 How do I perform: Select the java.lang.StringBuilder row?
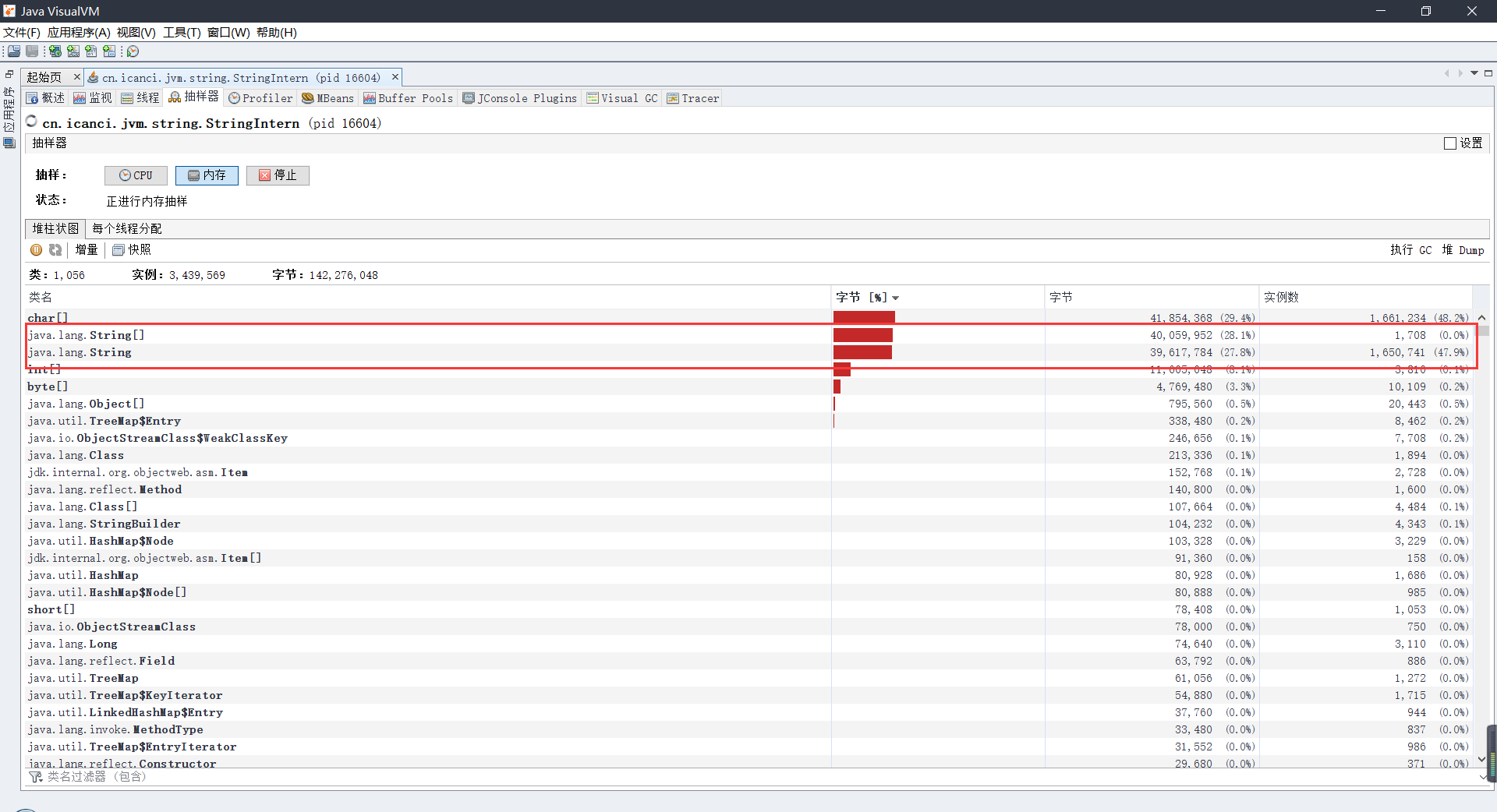748,524
